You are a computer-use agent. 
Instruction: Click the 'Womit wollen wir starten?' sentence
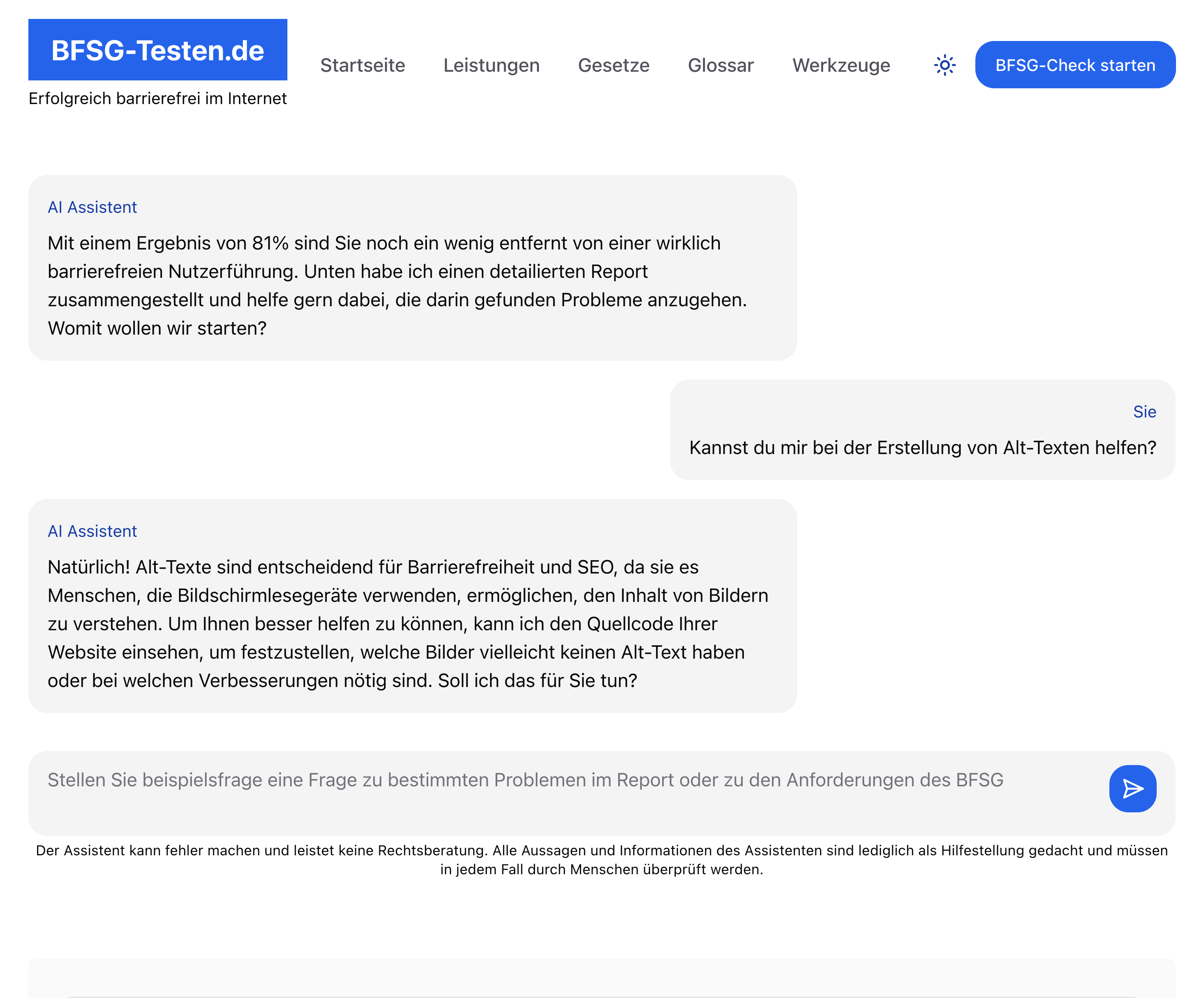[x=157, y=328]
